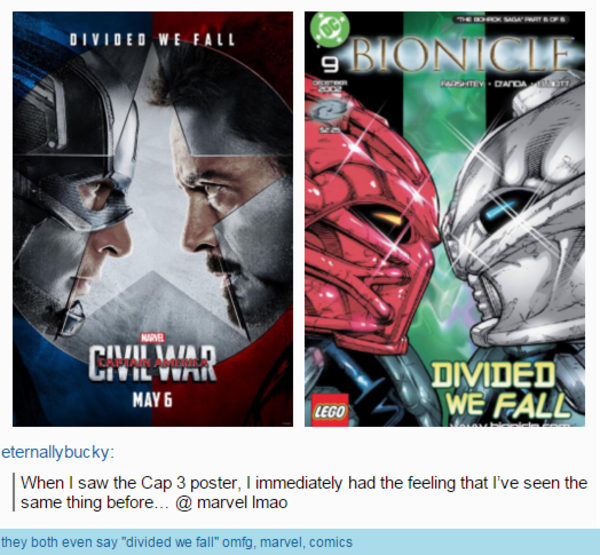The image size is (600, 555).
Task: Click the 'DIVIDED WE FALL' poster tagline
Action: [x=152, y=39]
